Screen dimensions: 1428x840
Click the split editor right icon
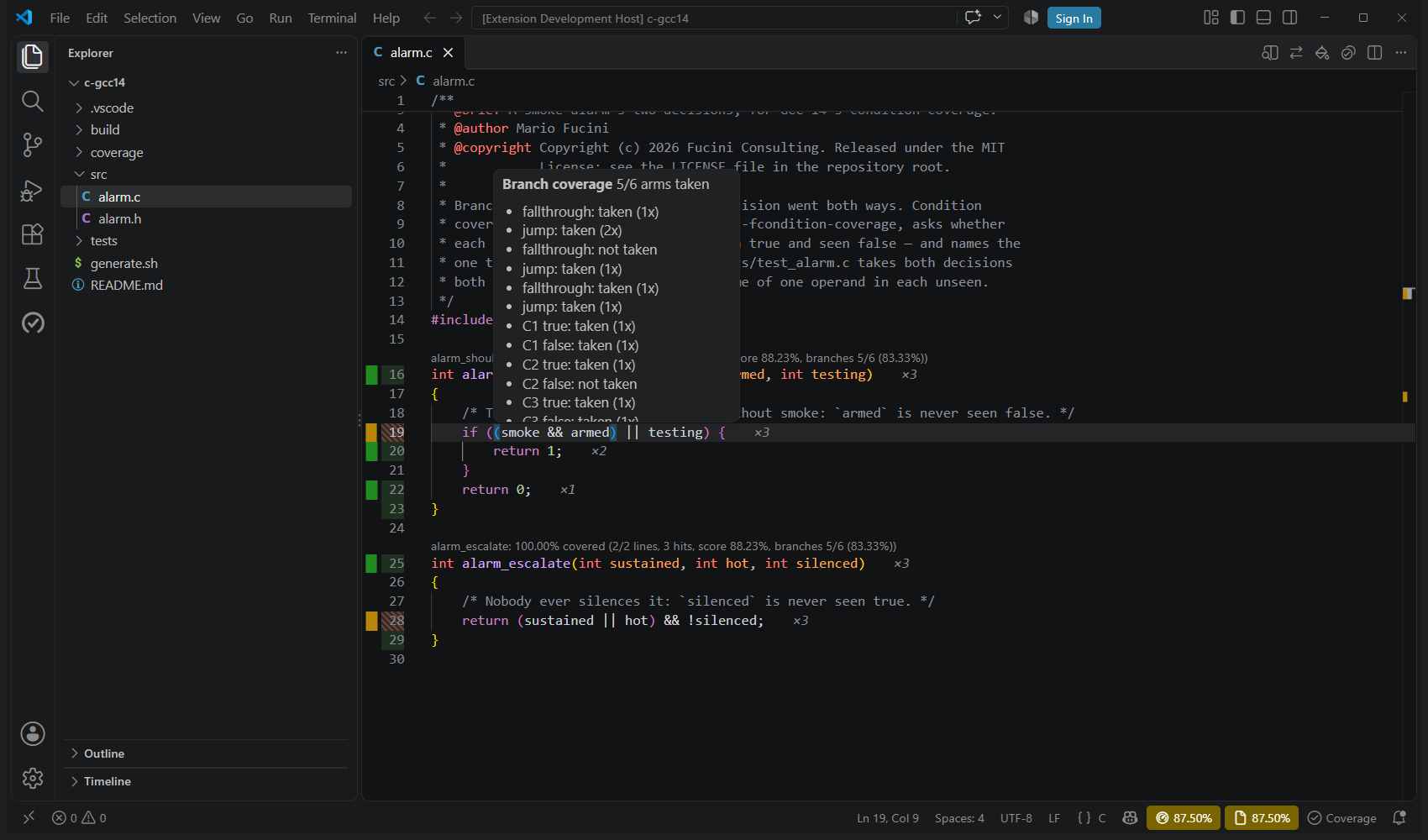(1374, 53)
